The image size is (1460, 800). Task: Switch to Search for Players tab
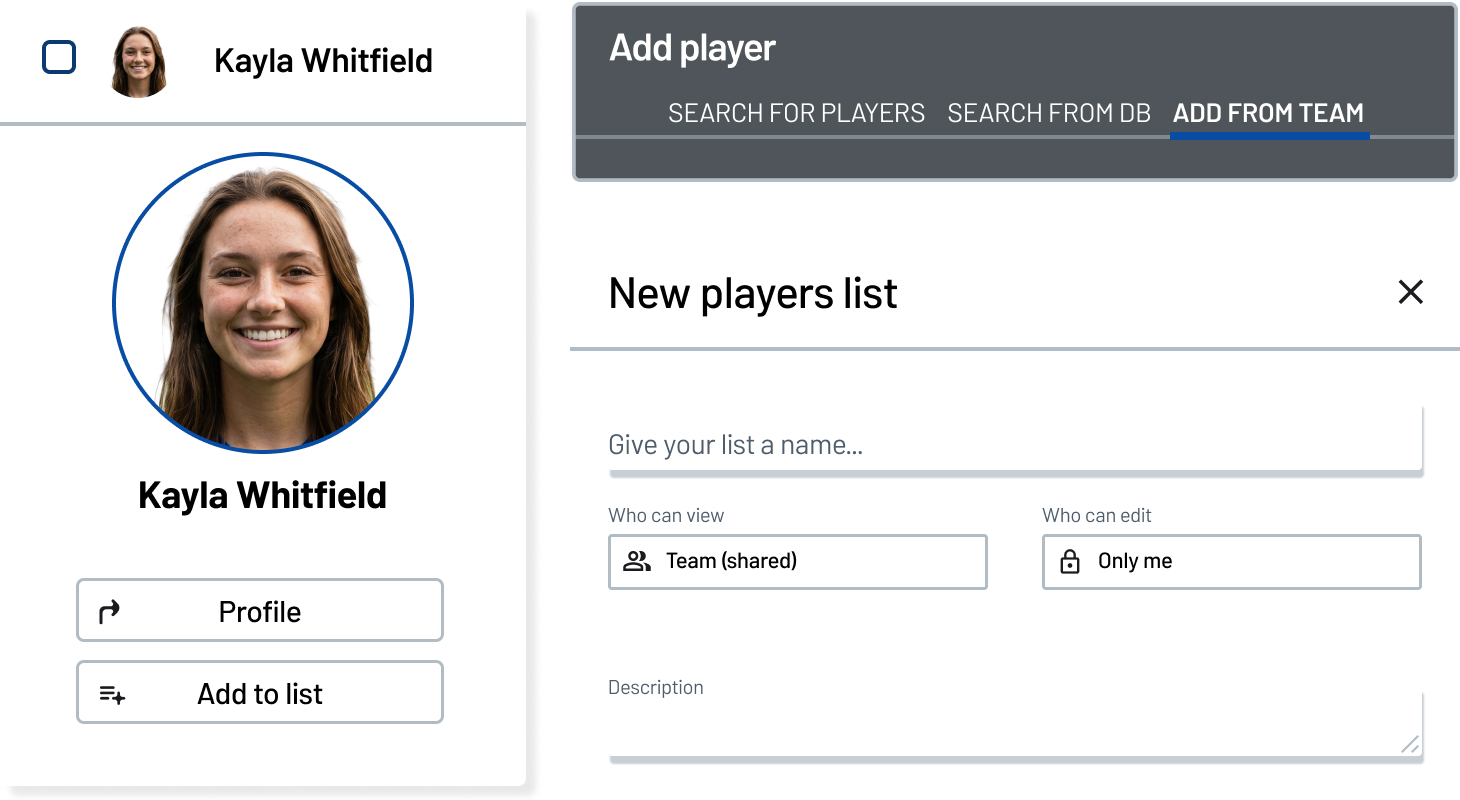coord(796,113)
